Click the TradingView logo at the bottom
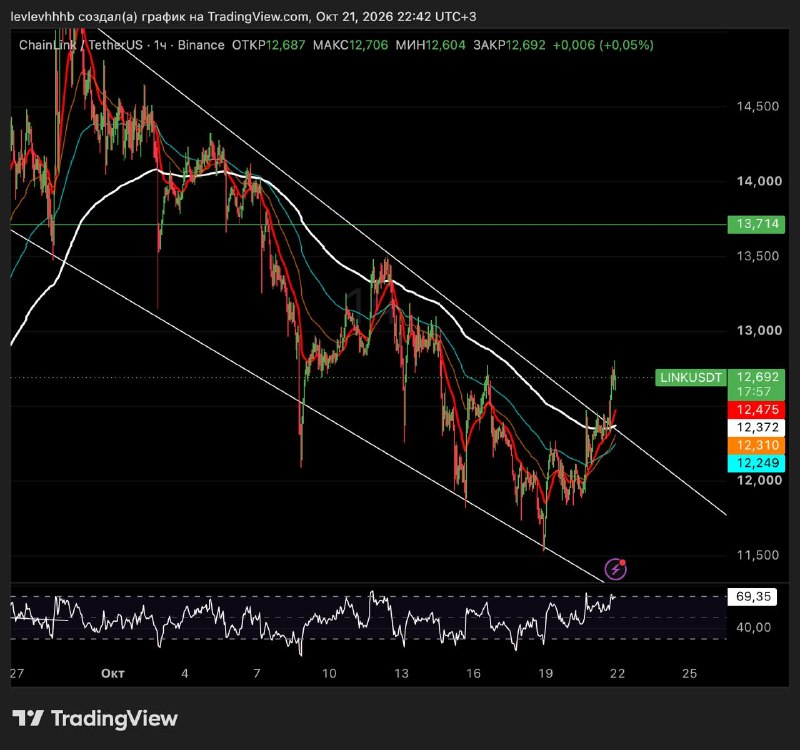Viewport: 800px width, 750px height. pos(95,718)
